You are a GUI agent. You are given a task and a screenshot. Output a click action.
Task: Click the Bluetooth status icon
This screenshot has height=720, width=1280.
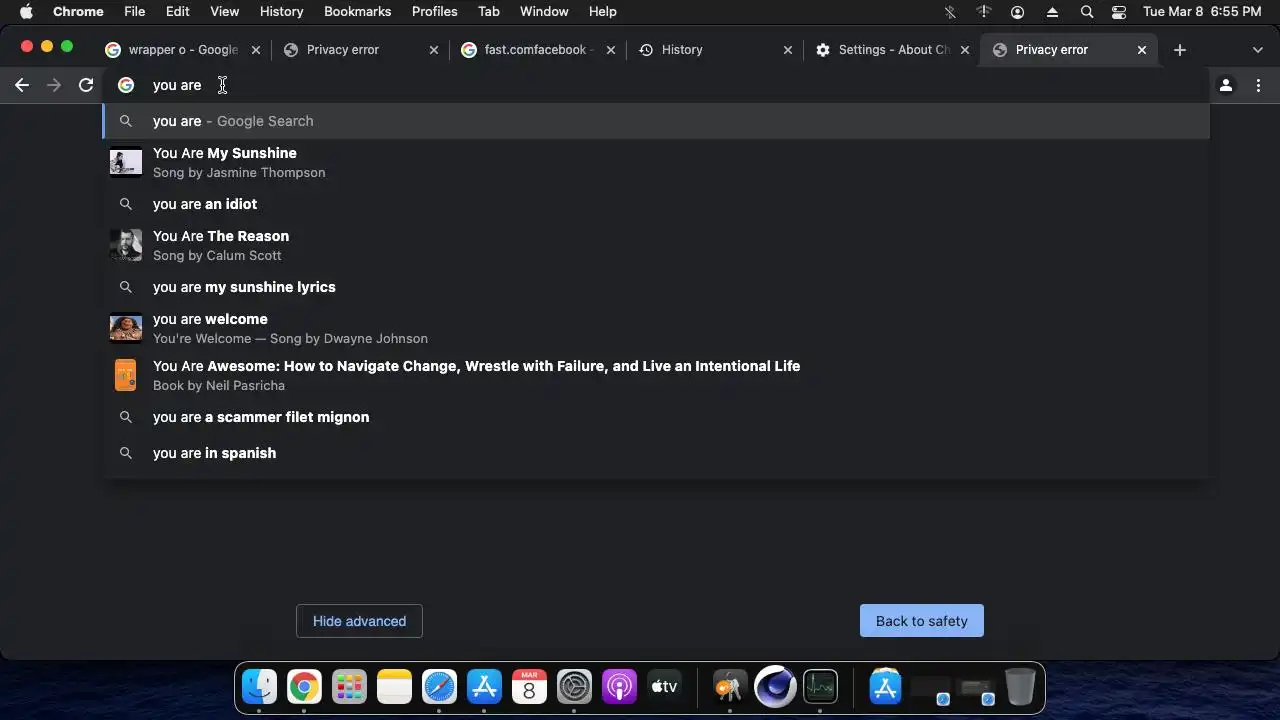click(x=950, y=12)
